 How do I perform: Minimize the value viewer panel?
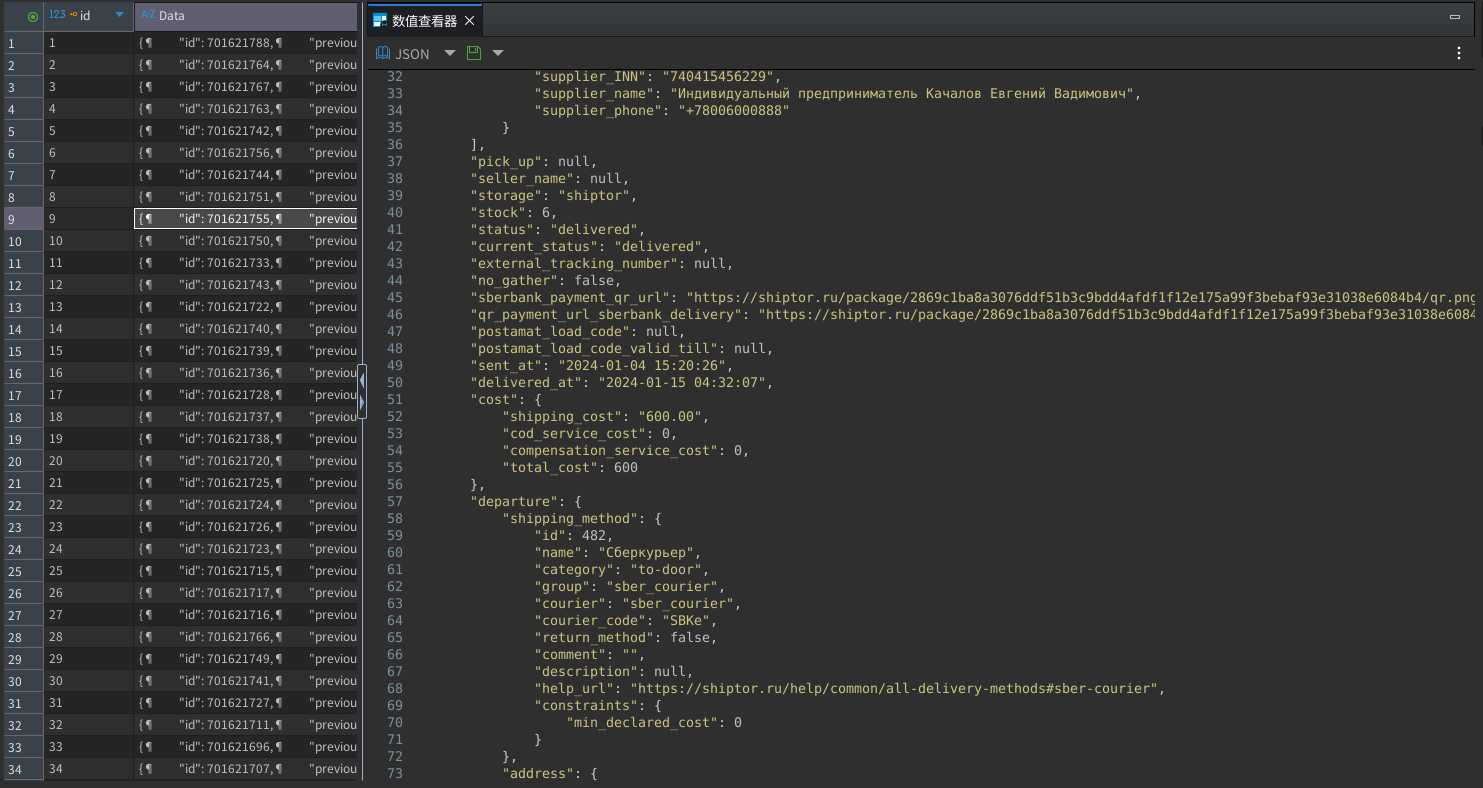1455,17
